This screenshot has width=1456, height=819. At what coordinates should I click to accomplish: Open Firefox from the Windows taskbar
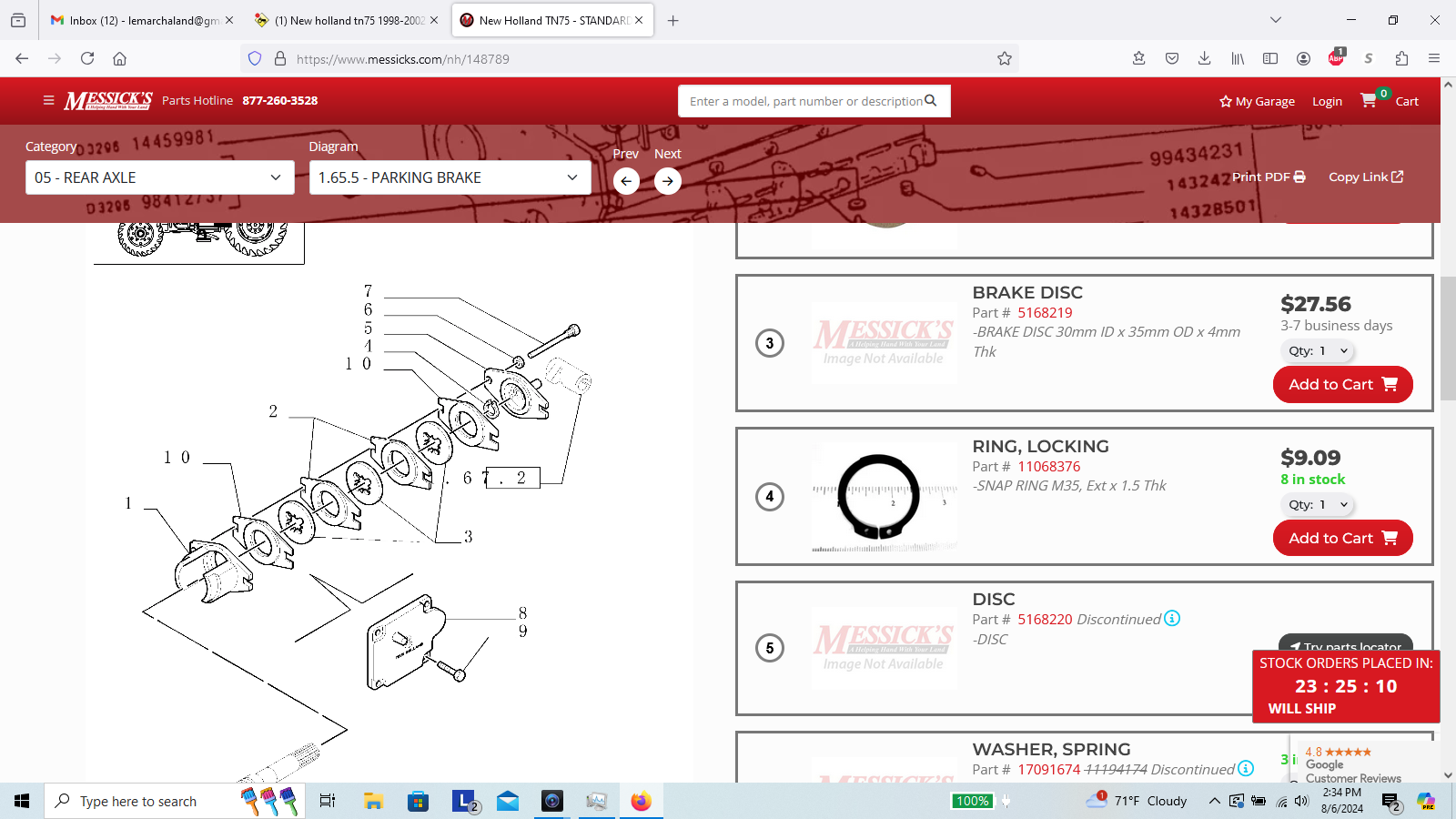[642, 801]
